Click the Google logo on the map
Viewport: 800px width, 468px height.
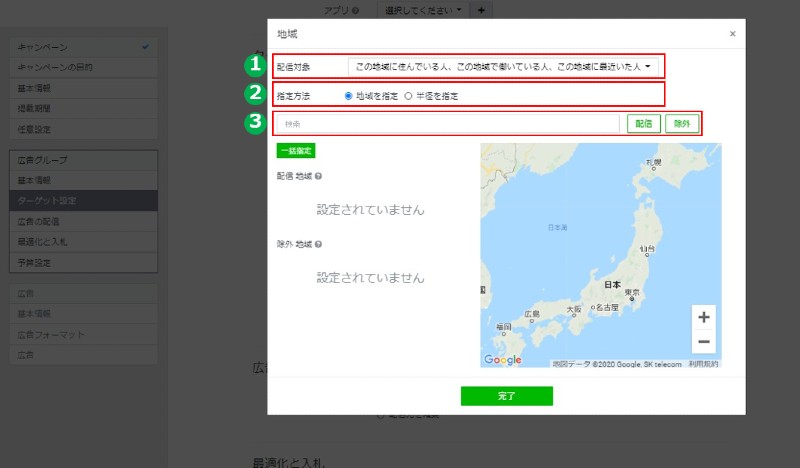tap(503, 360)
